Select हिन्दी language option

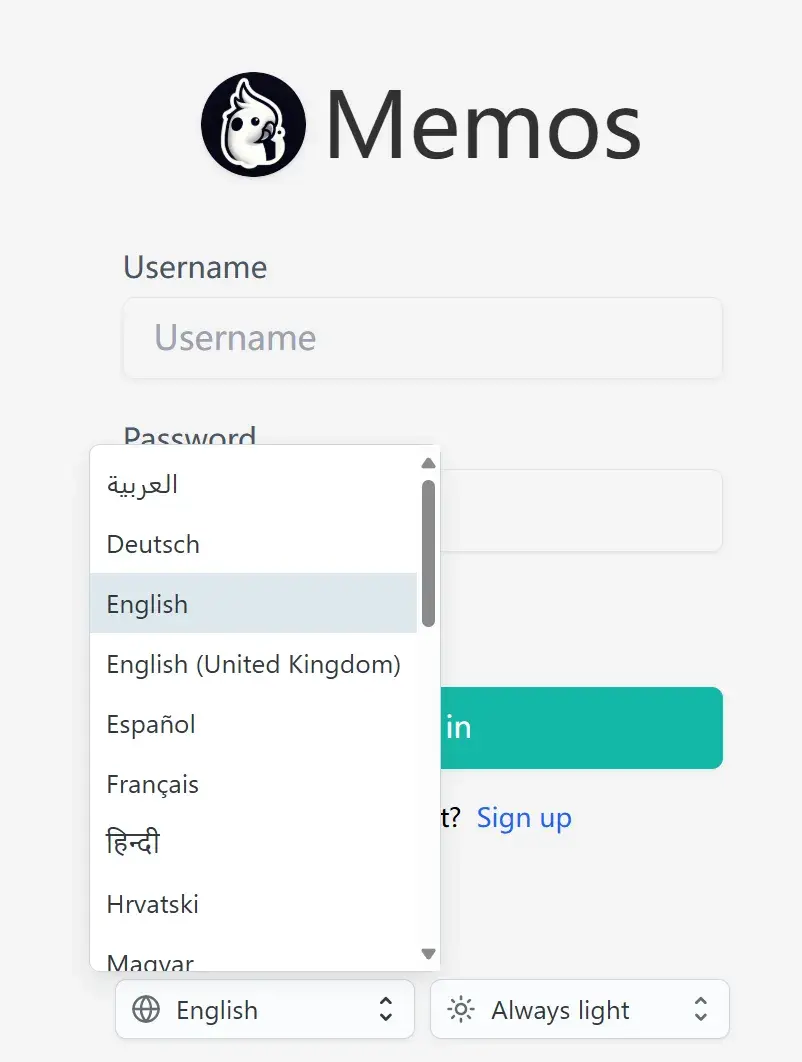click(133, 844)
